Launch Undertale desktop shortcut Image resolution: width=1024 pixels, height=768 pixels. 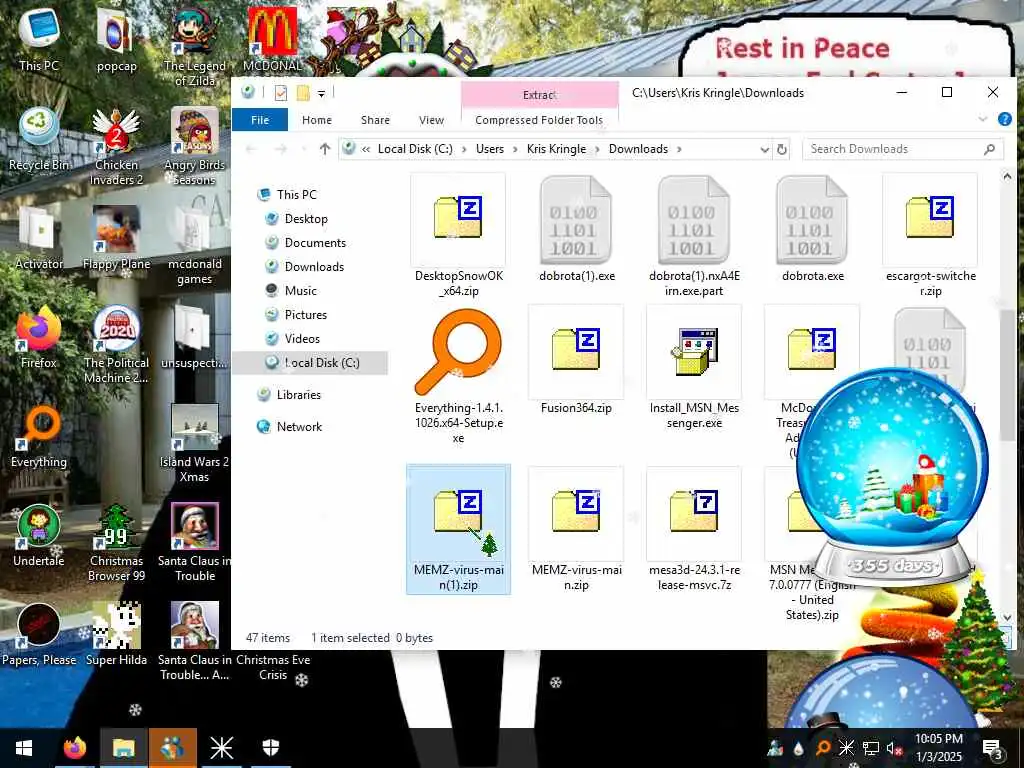tap(39, 535)
